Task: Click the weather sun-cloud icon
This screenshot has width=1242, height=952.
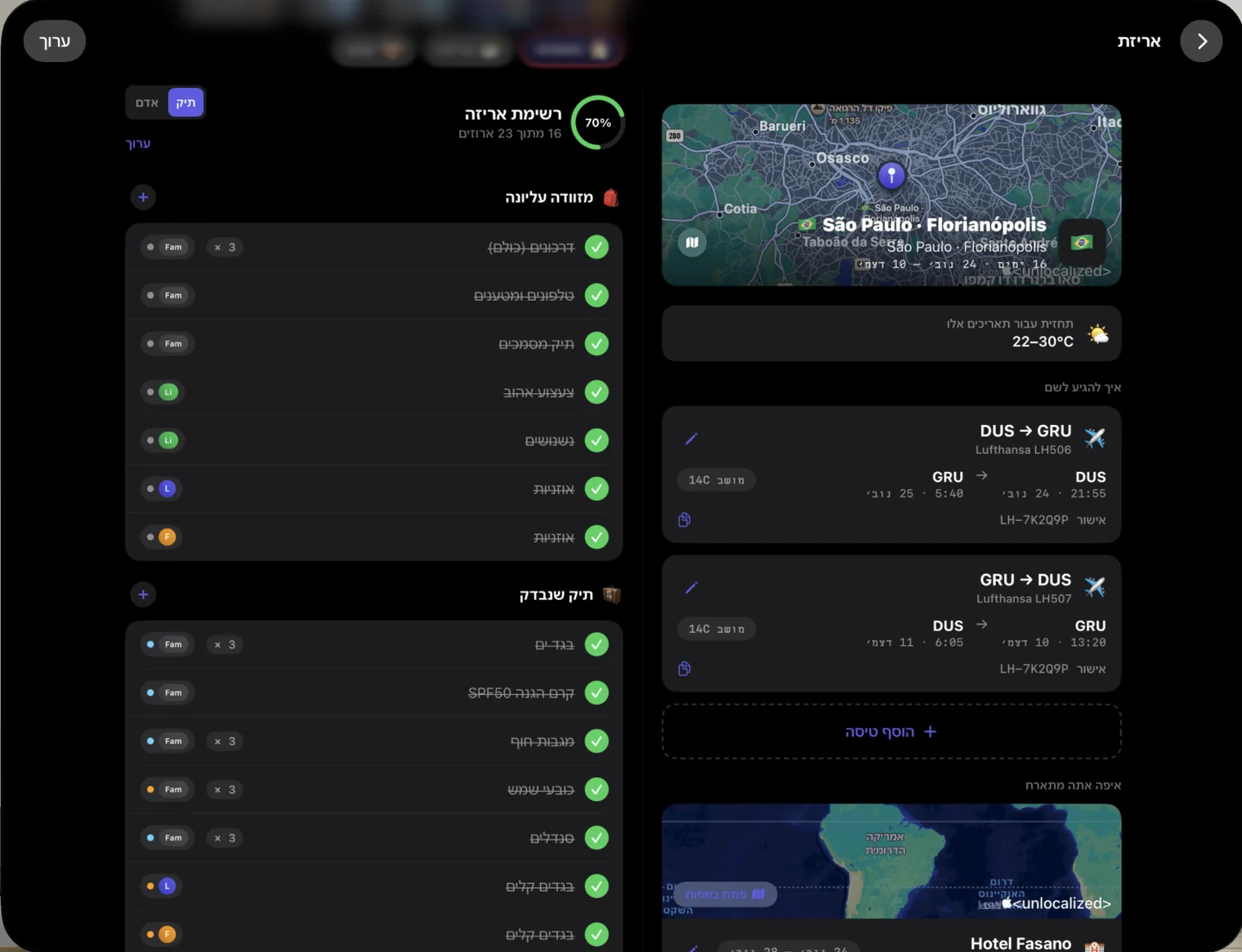Action: (1097, 334)
